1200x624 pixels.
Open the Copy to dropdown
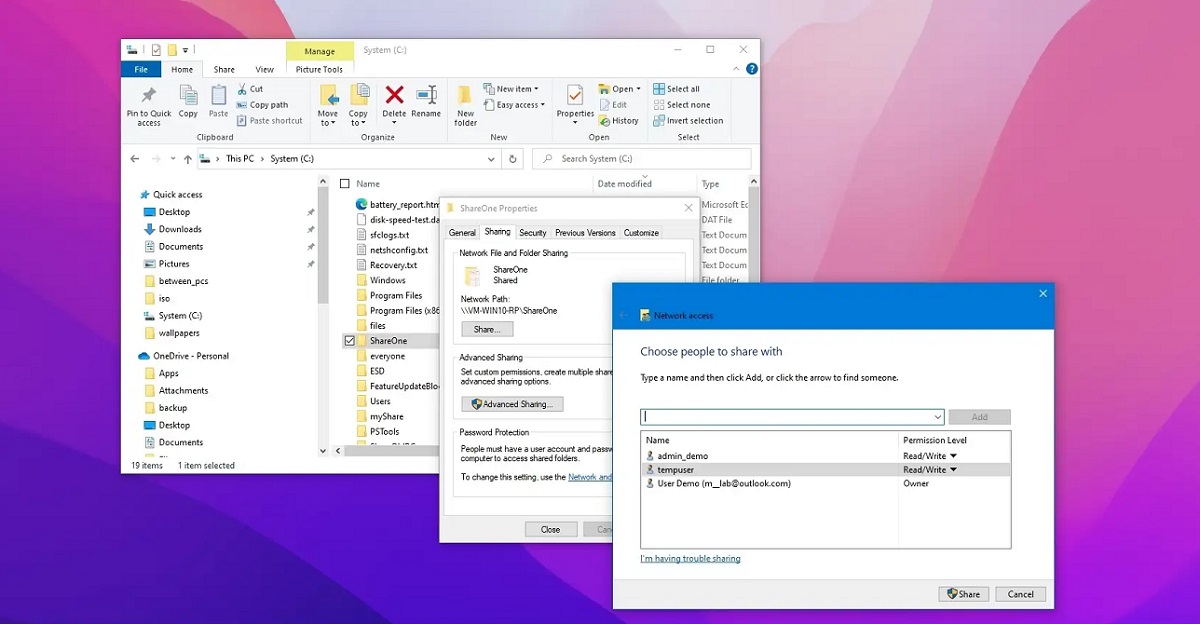coord(358,119)
